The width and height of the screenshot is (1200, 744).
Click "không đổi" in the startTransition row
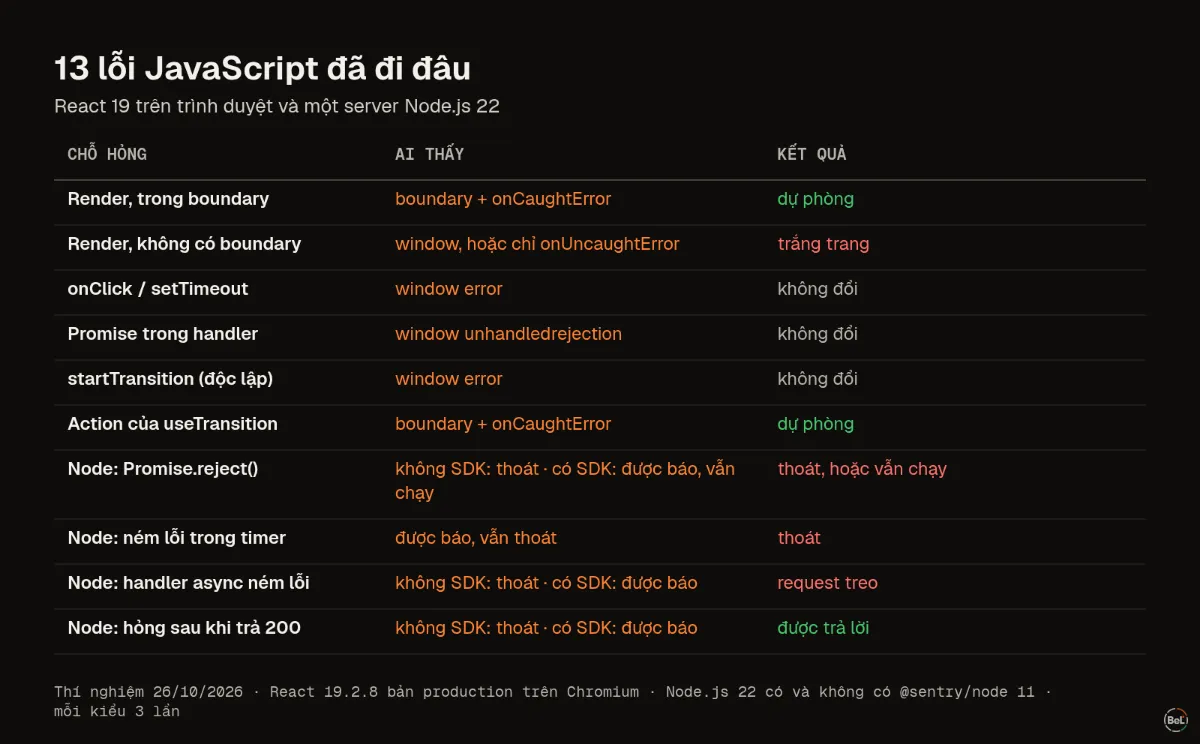click(x=817, y=379)
